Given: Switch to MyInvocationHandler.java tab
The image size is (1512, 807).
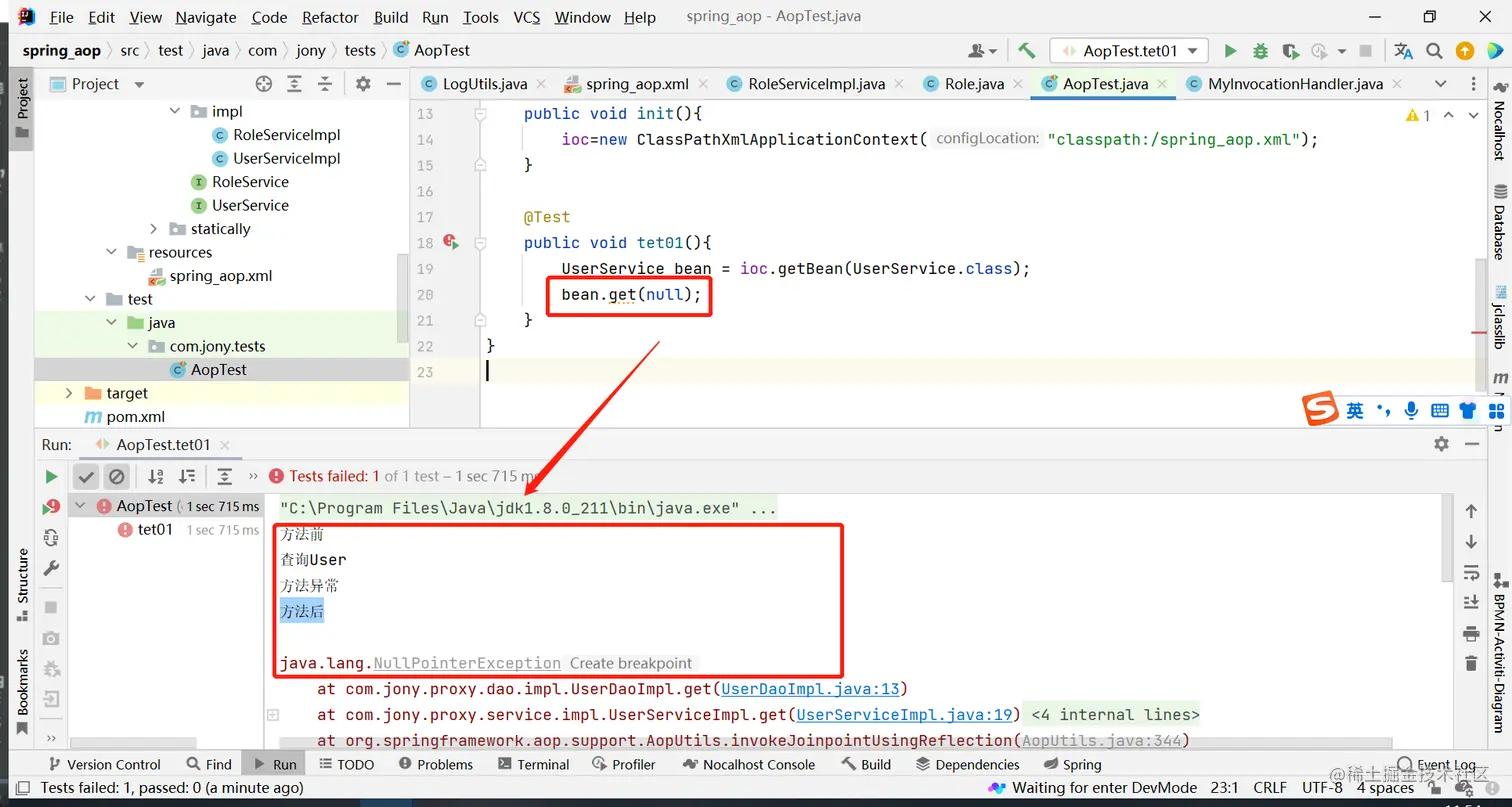Looking at the screenshot, I should (x=1295, y=84).
